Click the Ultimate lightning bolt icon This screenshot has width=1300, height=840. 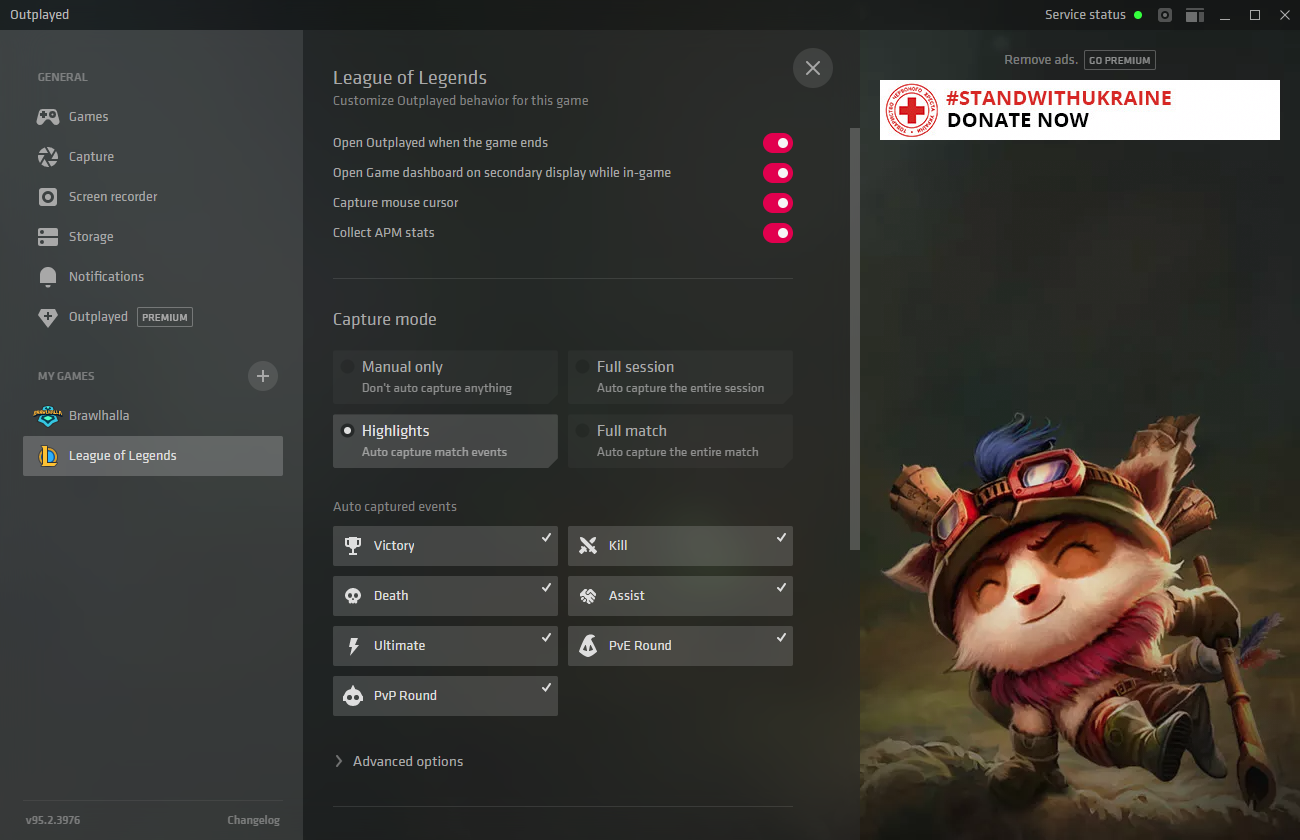click(352, 646)
